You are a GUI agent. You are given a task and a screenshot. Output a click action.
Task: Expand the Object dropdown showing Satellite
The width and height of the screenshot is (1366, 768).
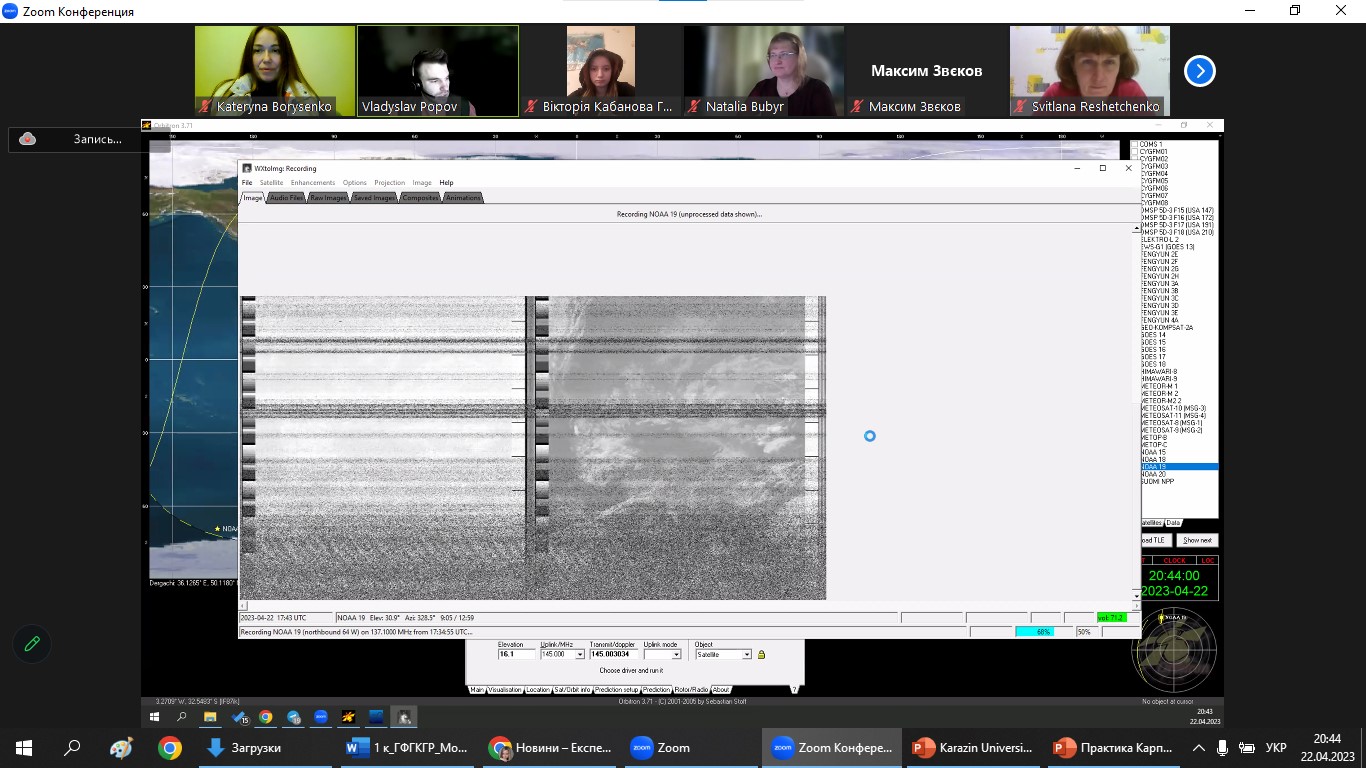click(x=746, y=655)
